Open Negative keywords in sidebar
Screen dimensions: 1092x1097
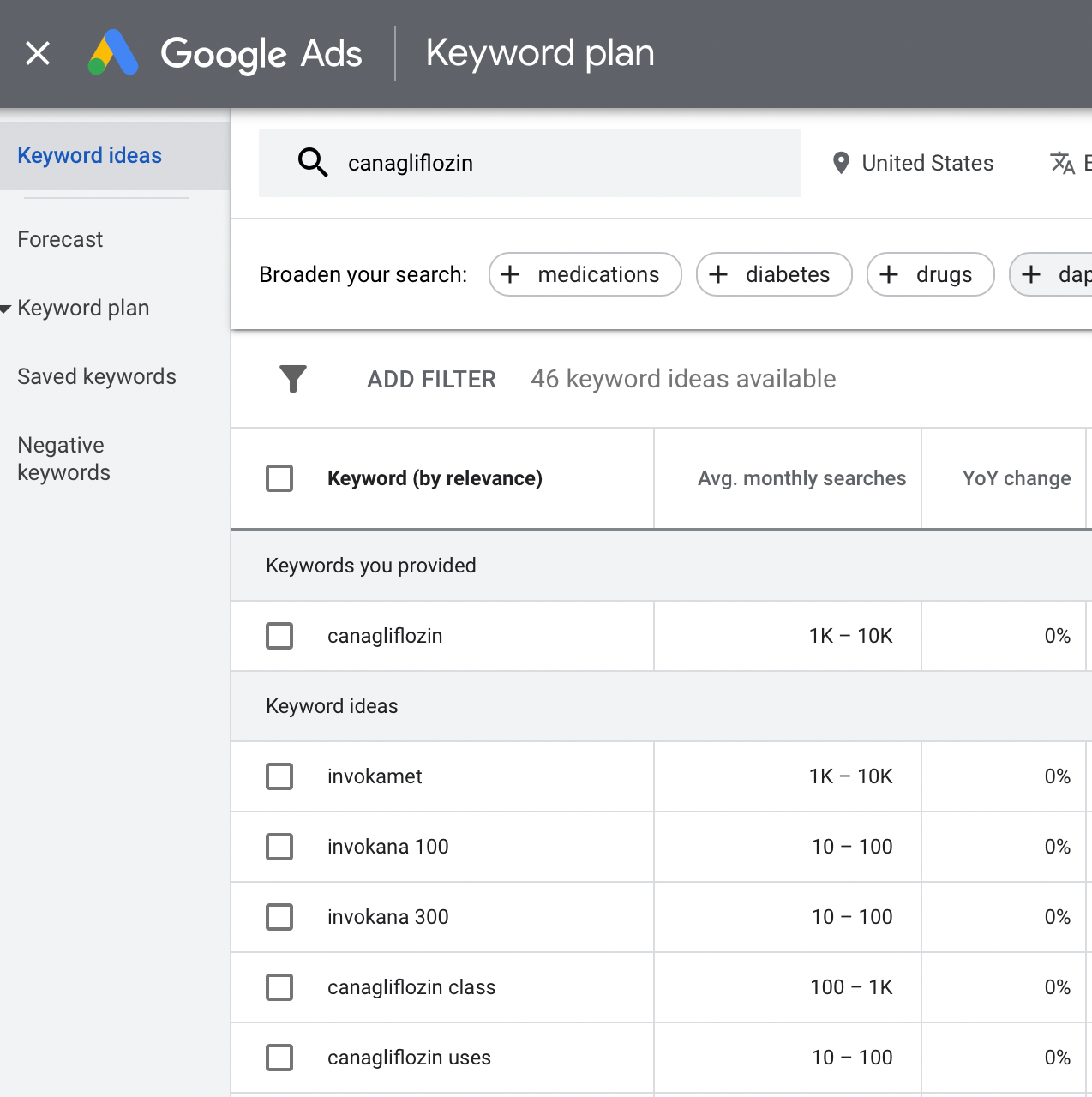64,459
